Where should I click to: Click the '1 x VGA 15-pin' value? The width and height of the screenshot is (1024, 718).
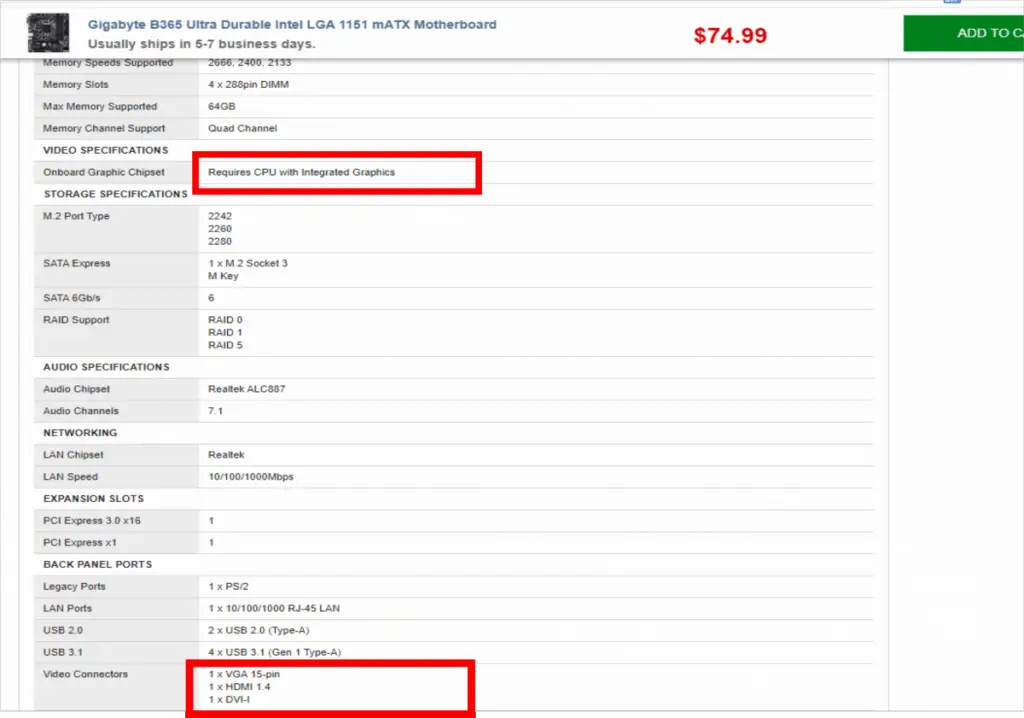(244, 674)
